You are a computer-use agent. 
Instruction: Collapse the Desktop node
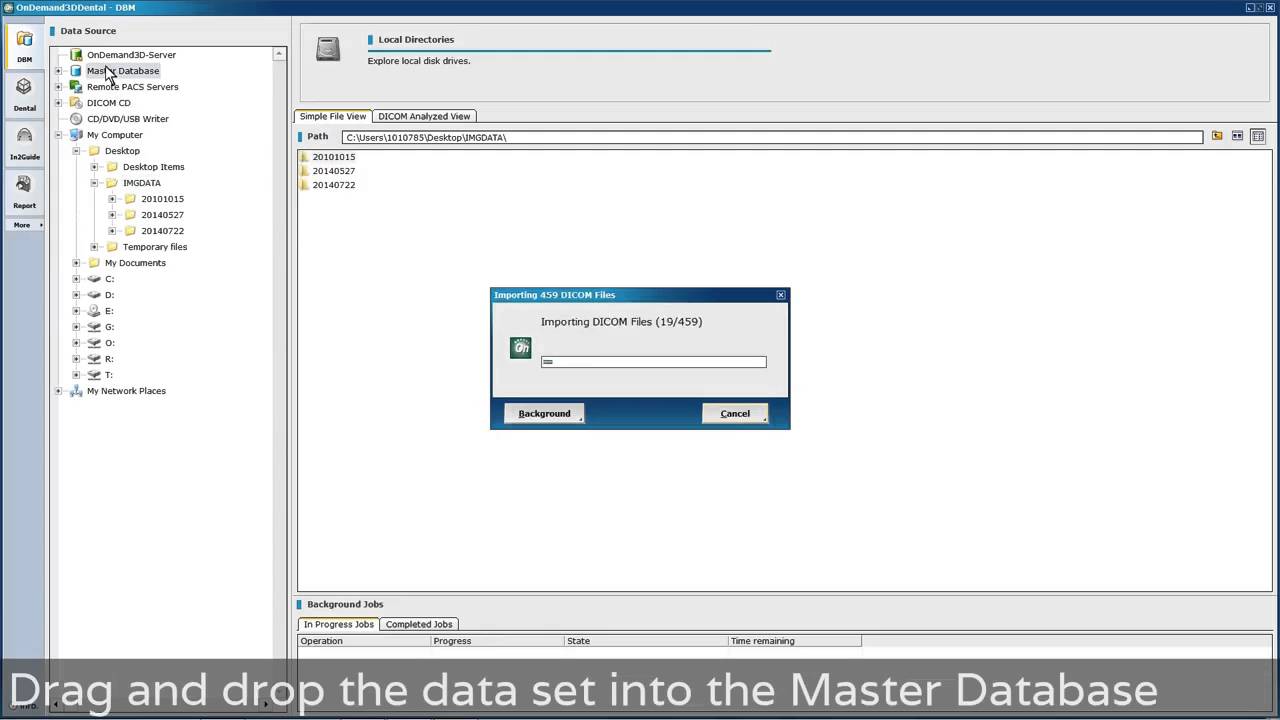pos(76,151)
